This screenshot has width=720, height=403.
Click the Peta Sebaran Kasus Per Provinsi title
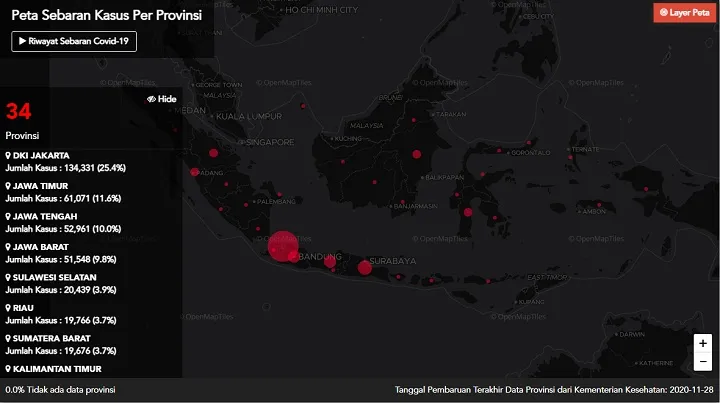pos(107,15)
